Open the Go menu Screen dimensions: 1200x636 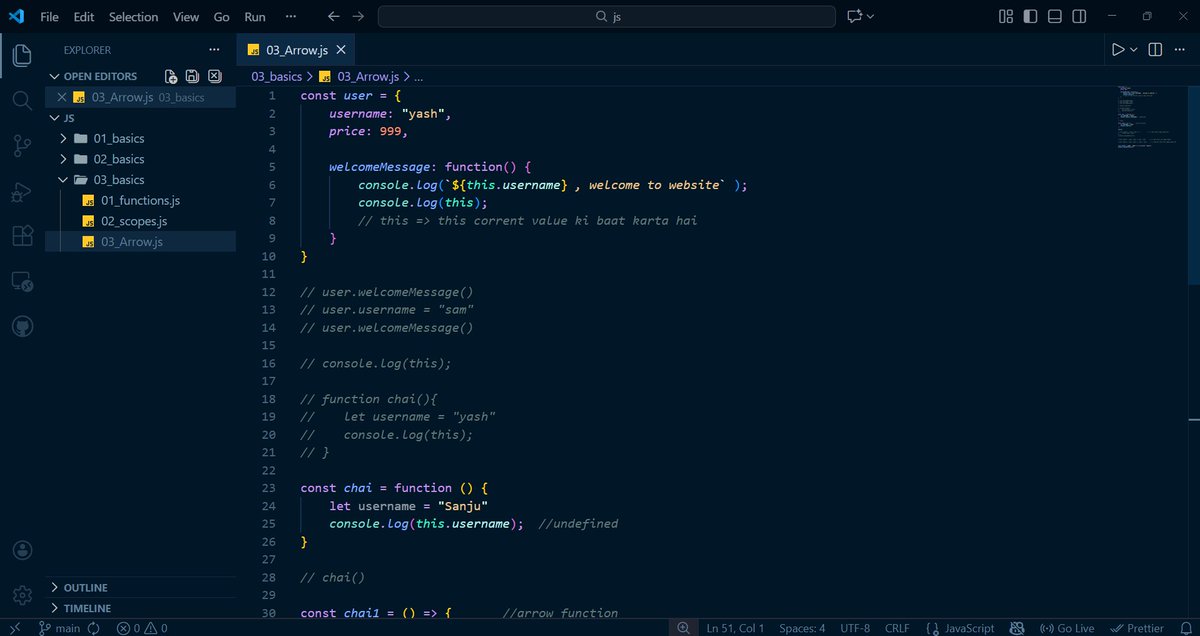tap(221, 17)
